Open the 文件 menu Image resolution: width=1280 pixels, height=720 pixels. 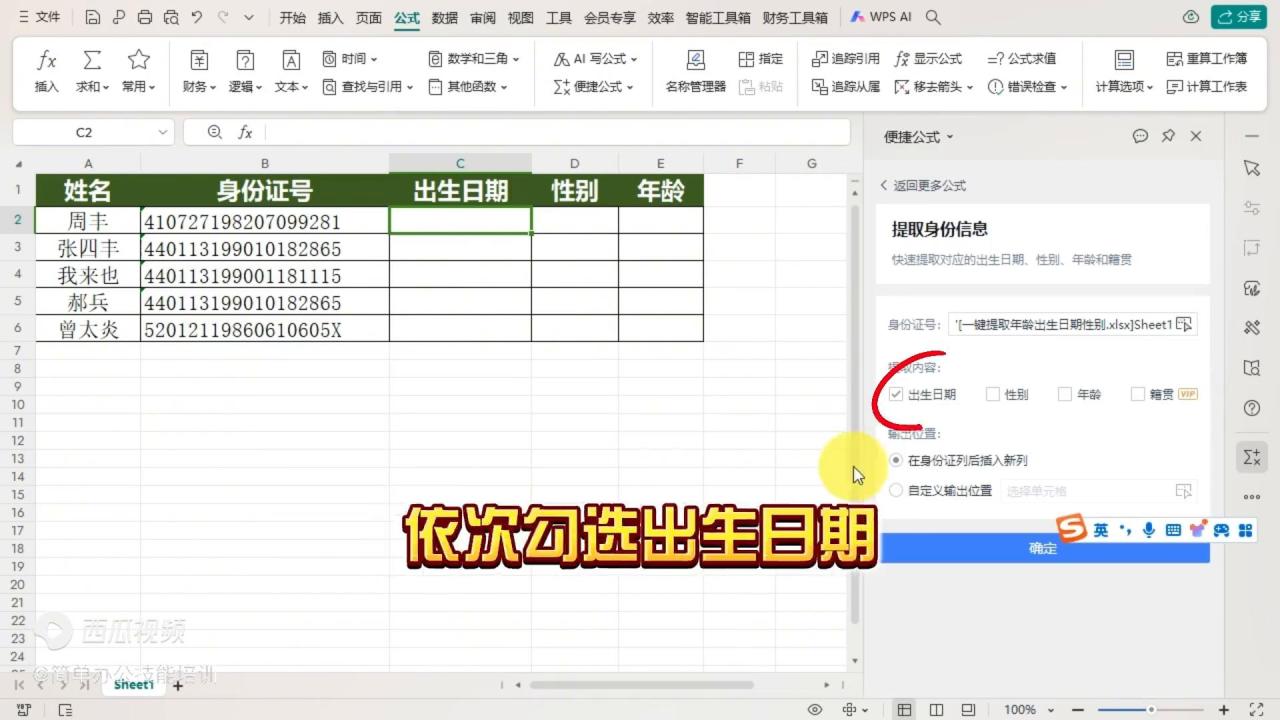pyautogui.click(x=39, y=17)
